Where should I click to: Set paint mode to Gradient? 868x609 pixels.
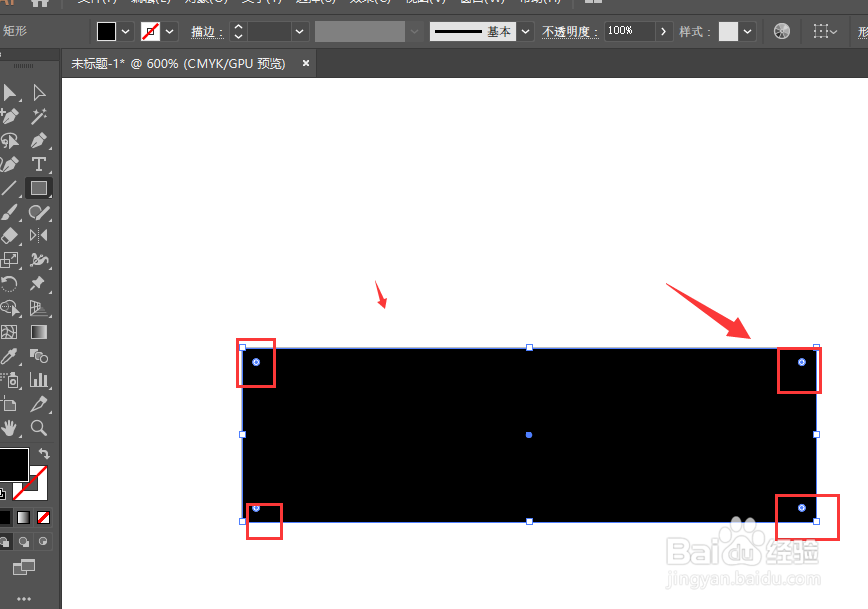click(23, 517)
